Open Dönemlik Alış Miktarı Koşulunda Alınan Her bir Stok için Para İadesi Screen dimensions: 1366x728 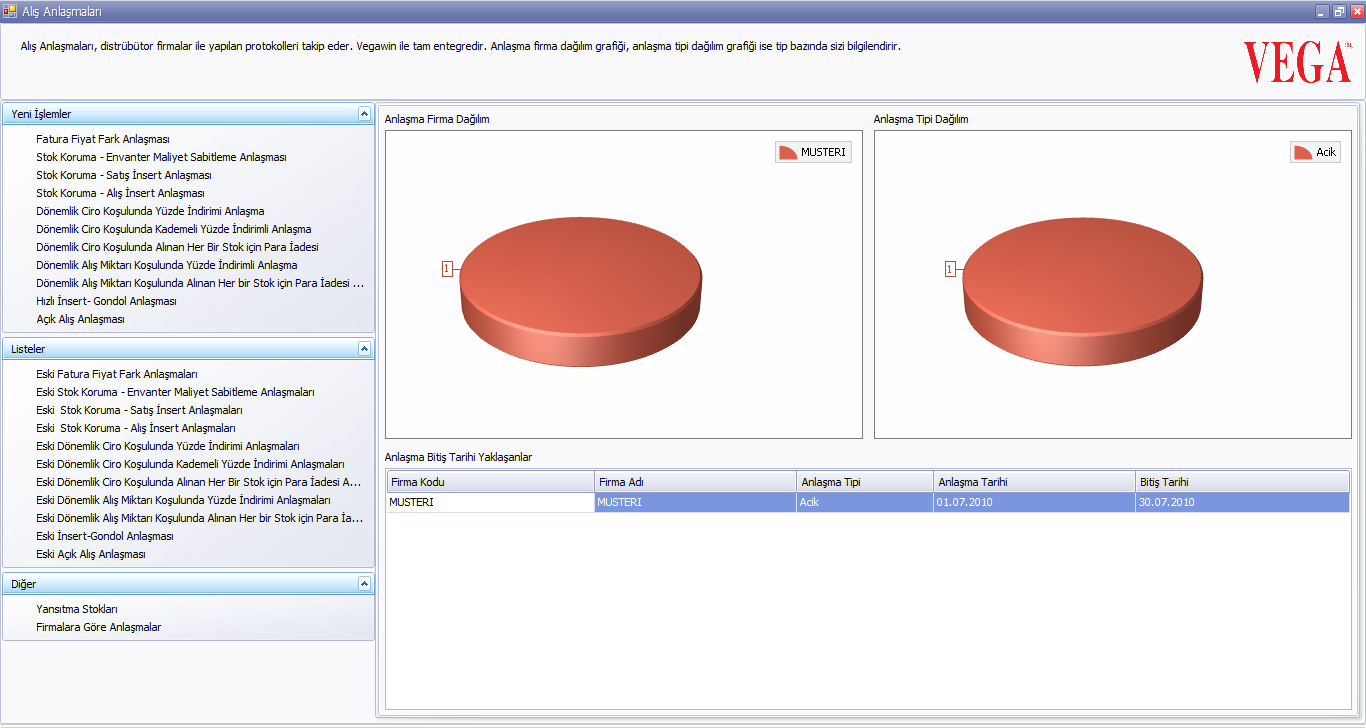coord(200,283)
